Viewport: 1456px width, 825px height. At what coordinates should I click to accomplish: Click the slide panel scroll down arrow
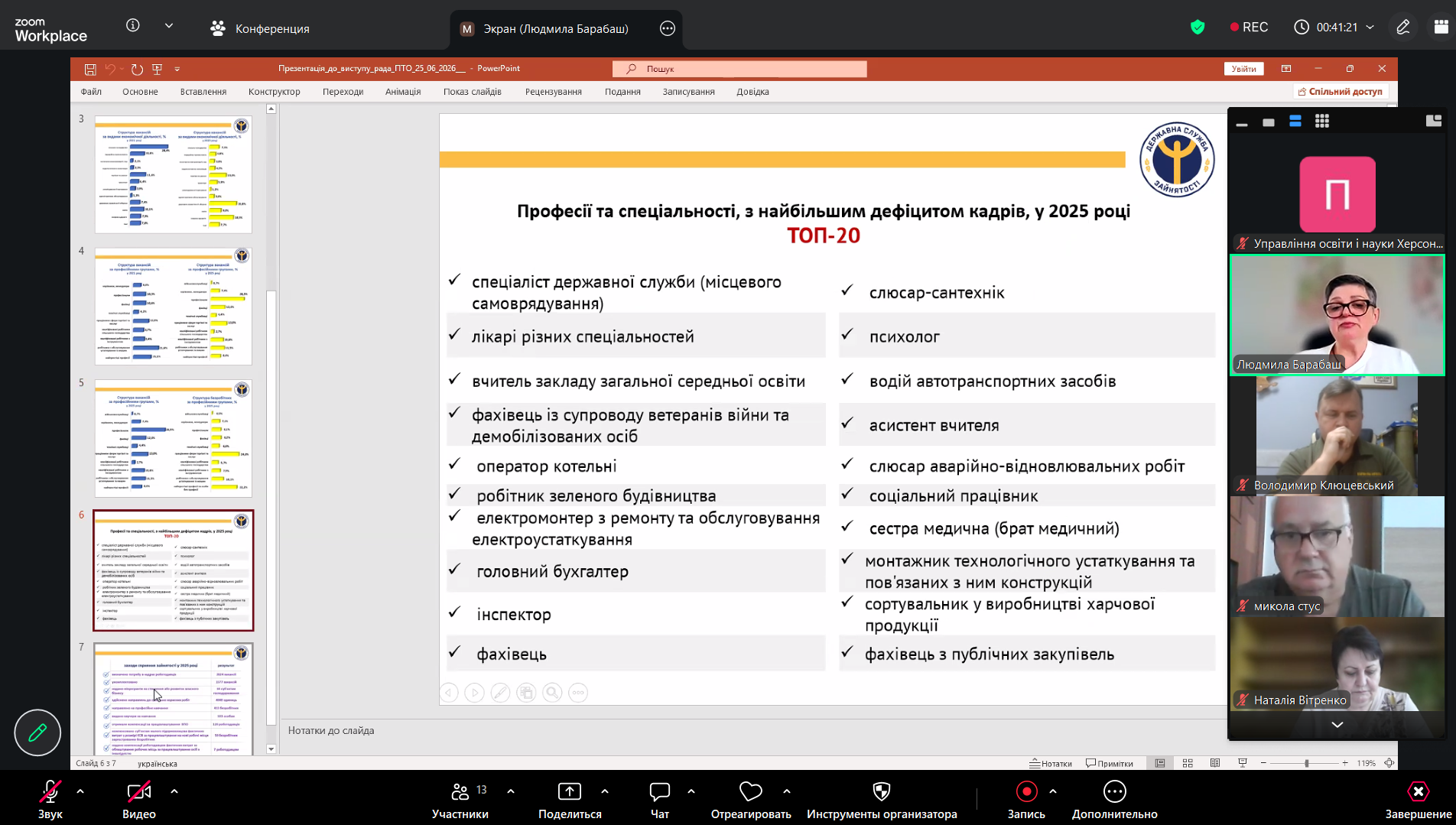pyautogui.click(x=271, y=749)
